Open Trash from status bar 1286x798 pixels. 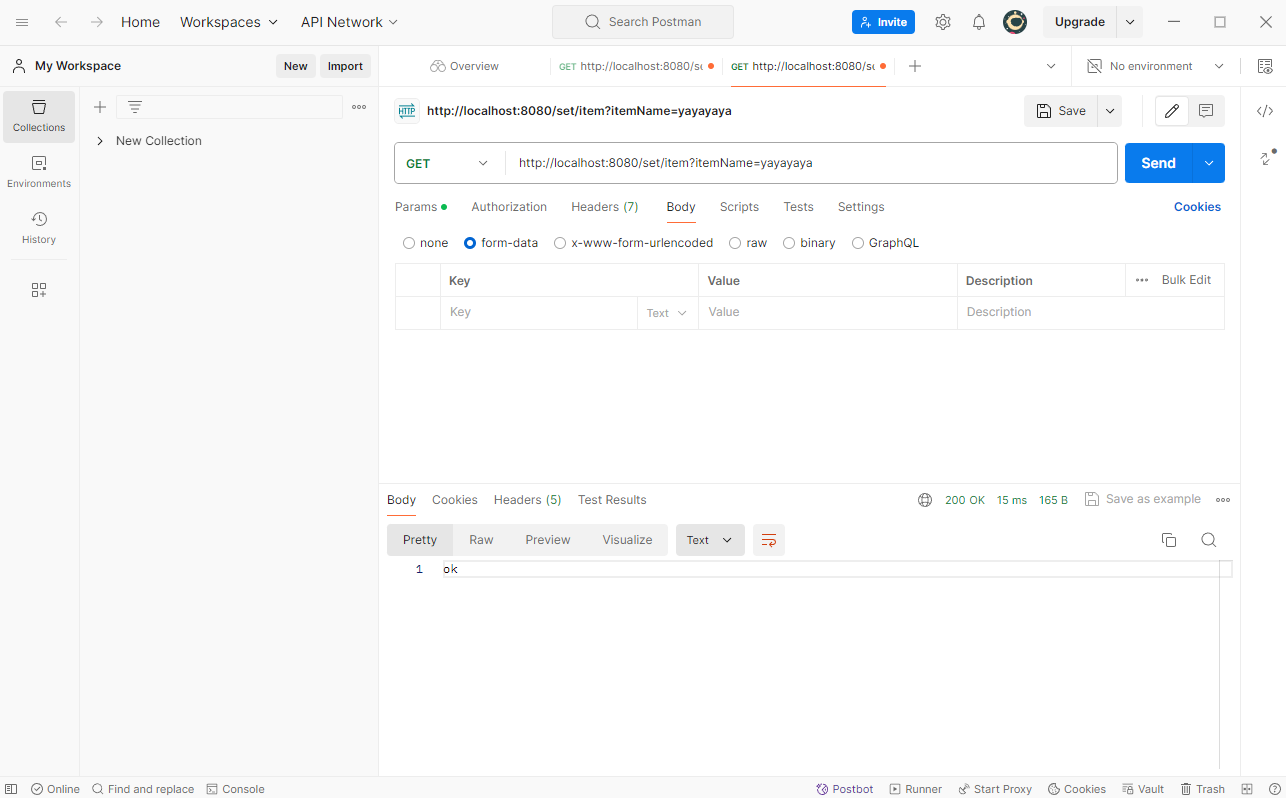pos(1203,789)
